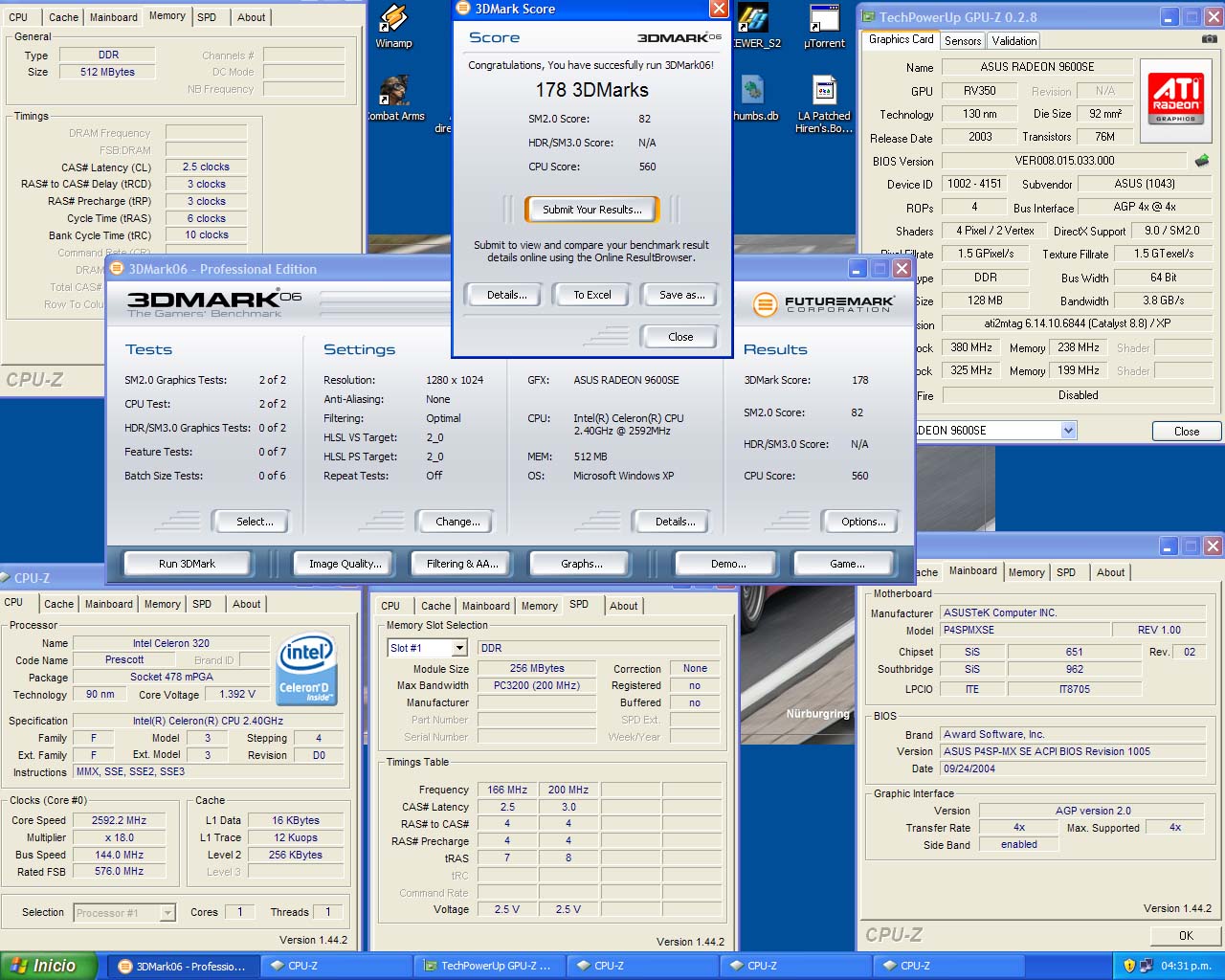Viewport: 1225px width, 980px height.
Task: Click the Futuremark Corporation logo
Action: [x=825, y=304]
